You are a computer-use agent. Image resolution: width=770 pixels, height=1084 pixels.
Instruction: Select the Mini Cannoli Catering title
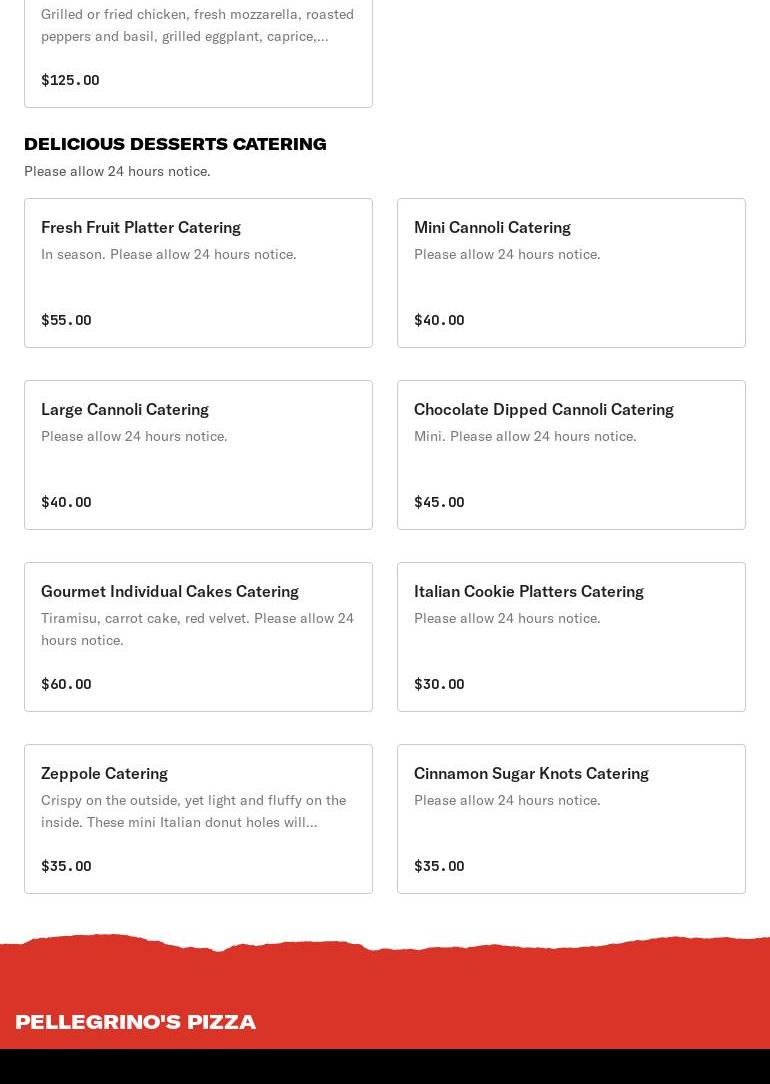pos(492,228)
